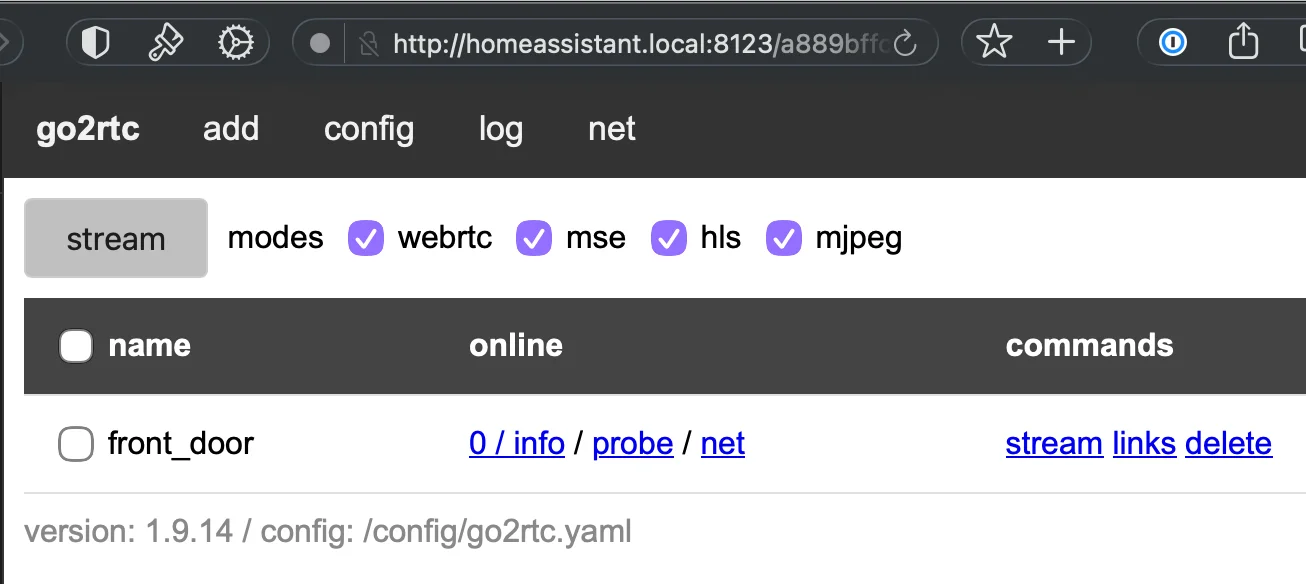Open the add menu item
The width and height of the screenshot is (1306, 584).
(231, 129)
